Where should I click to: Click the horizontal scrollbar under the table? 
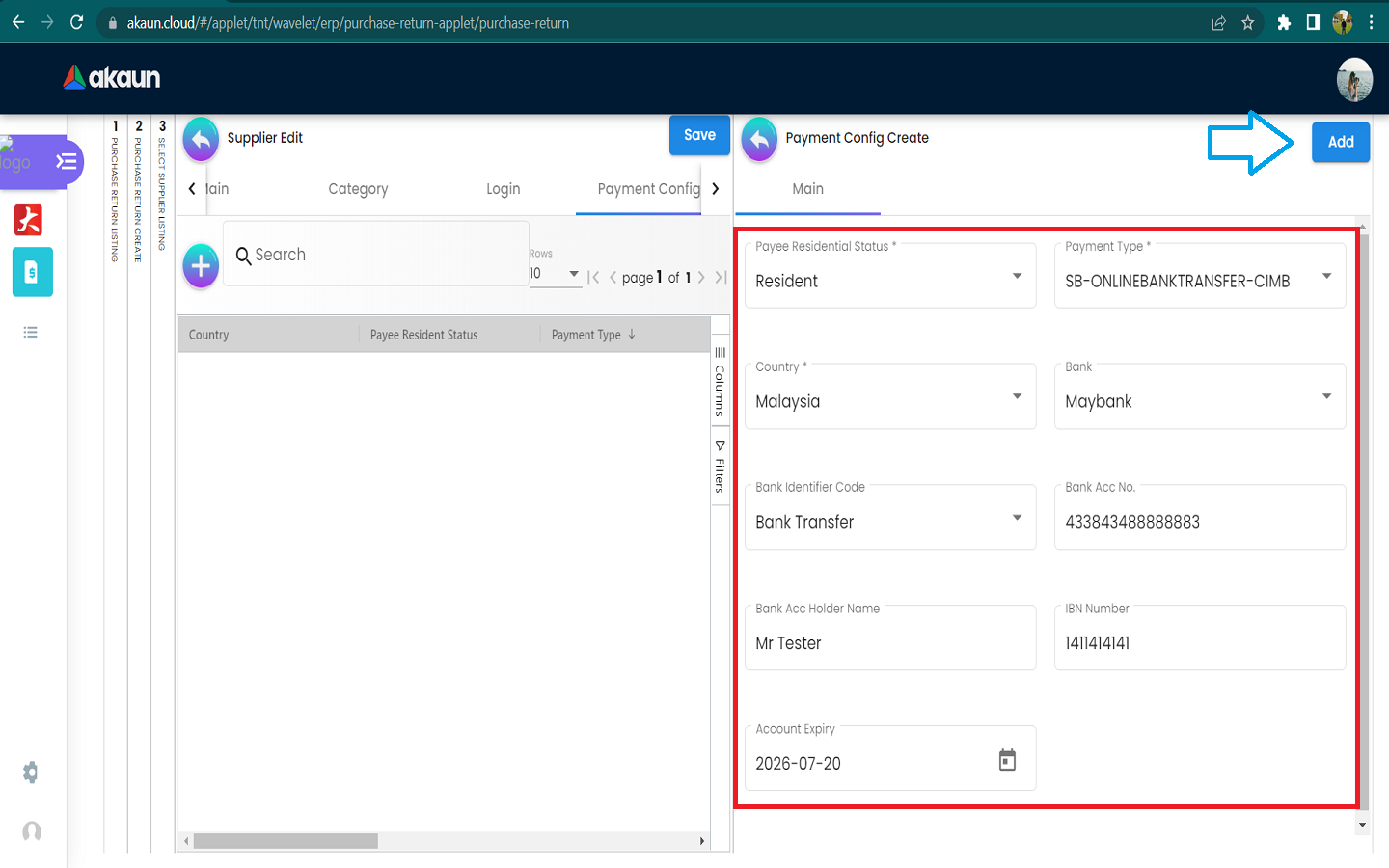pos(286,841)
